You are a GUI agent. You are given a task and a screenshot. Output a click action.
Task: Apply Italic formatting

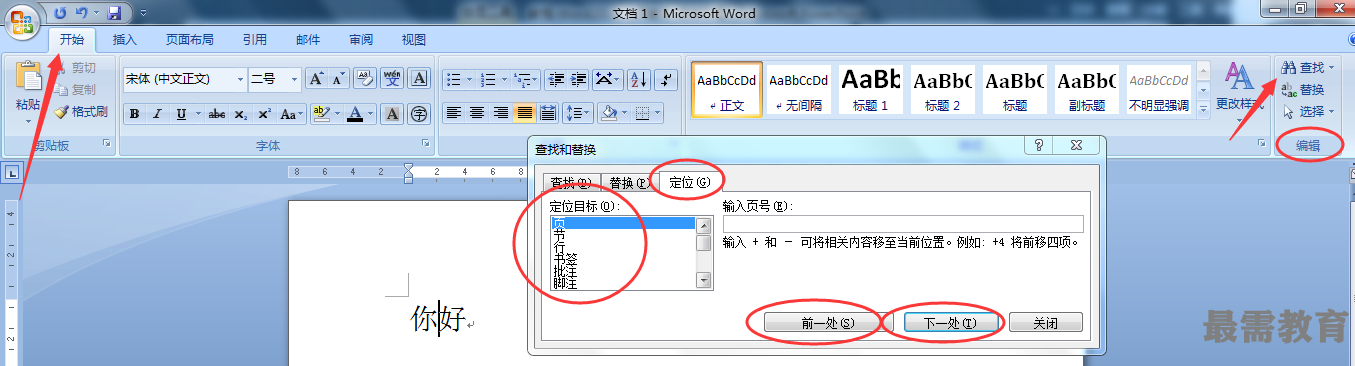[157, 114]
